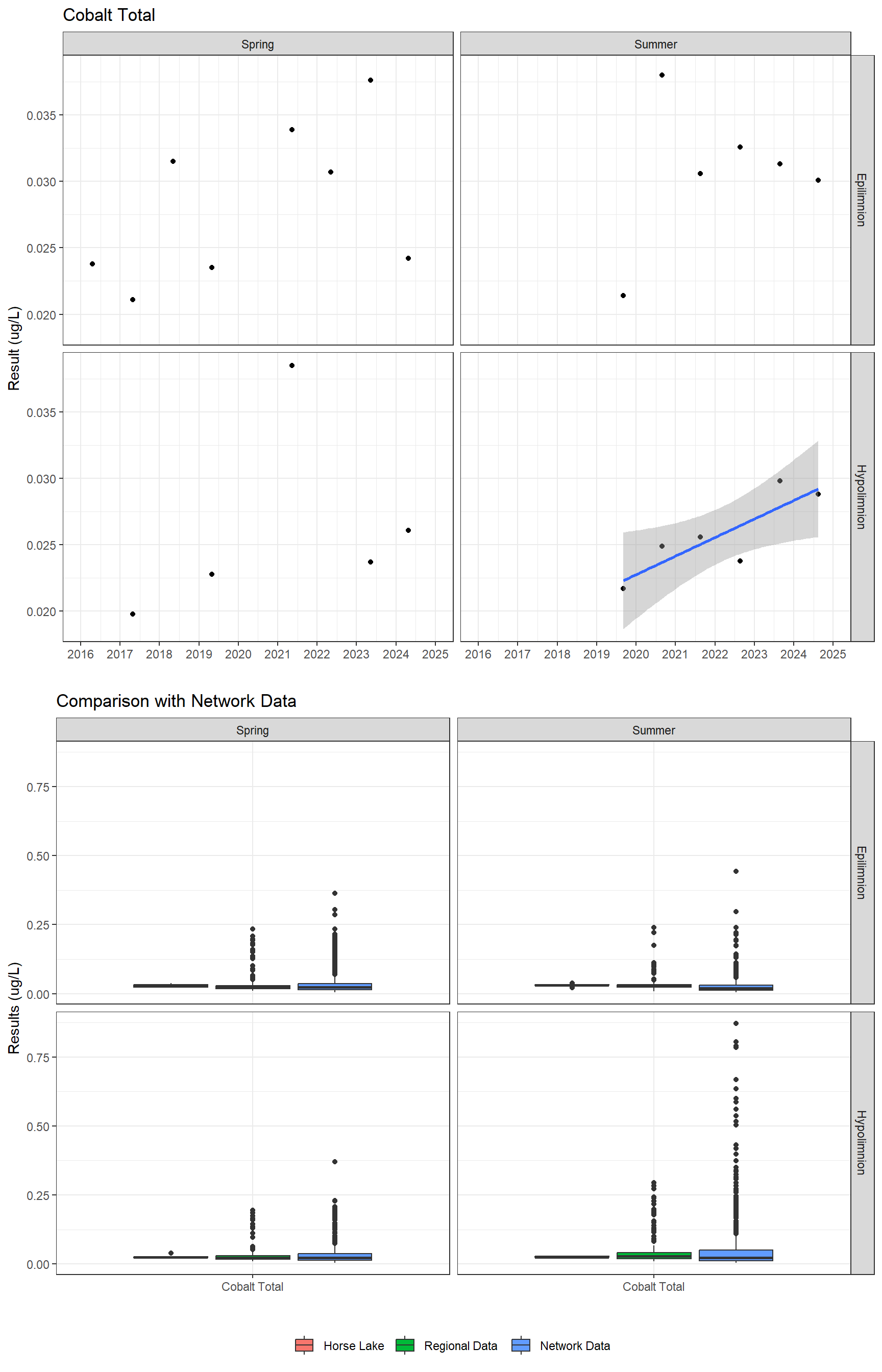
Task: Click the highest point in Summer Epilimnion scatter
Action: pyautogui.click(x=661, y=75)
